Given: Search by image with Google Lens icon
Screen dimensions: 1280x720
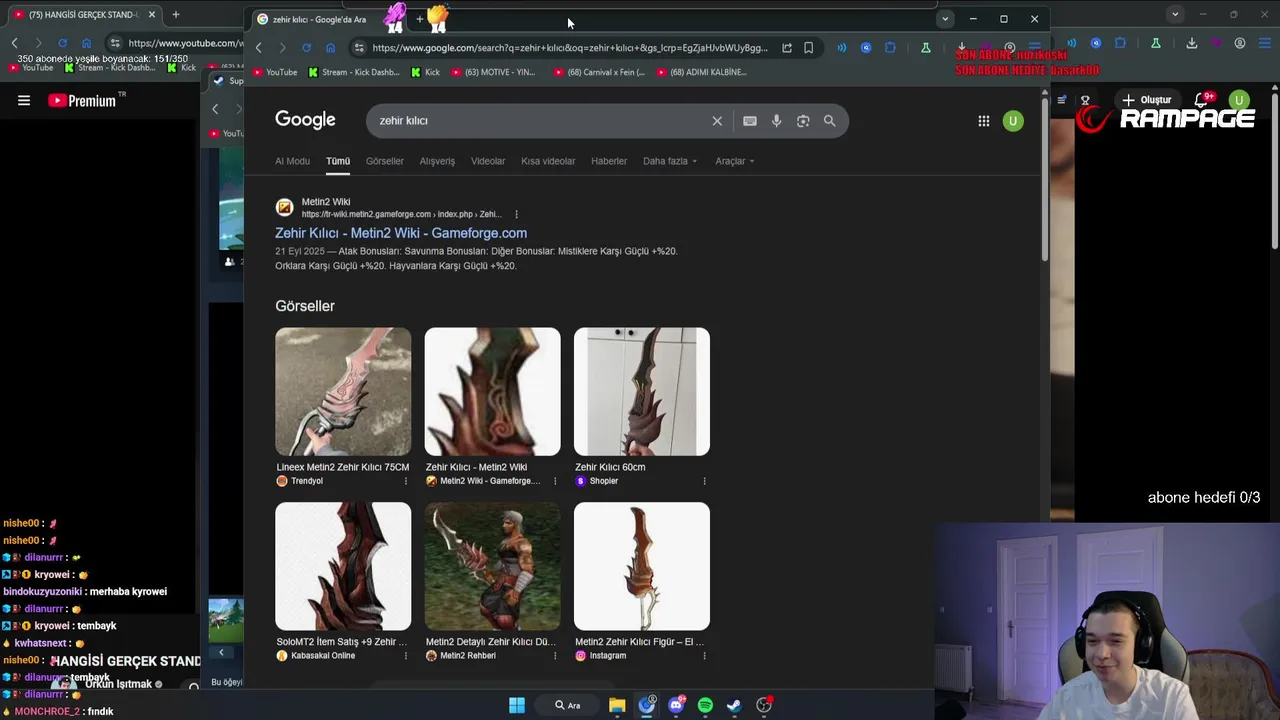Looking at the screenshot, I should pos(803,121).
